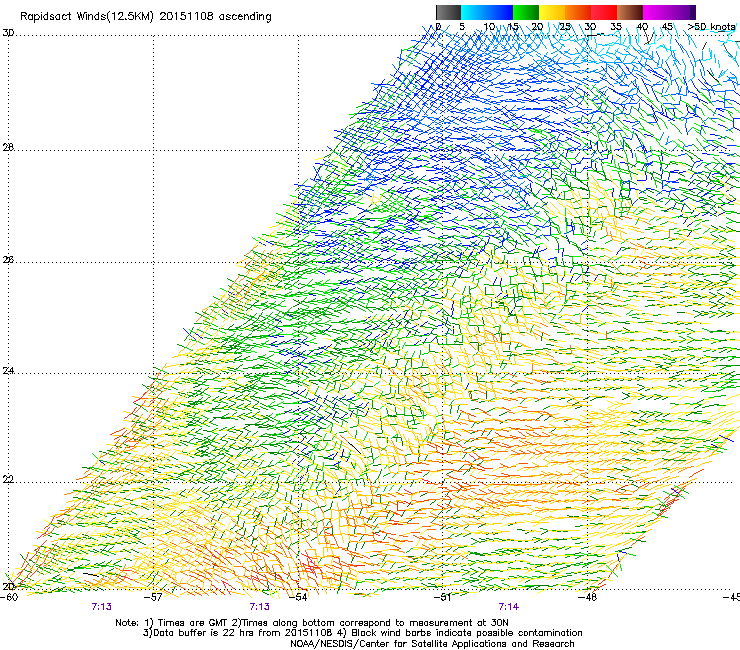Pick the orange 25-30 knots legend swatch
This screenshot has height=650, width=740.
pos(578,12)
